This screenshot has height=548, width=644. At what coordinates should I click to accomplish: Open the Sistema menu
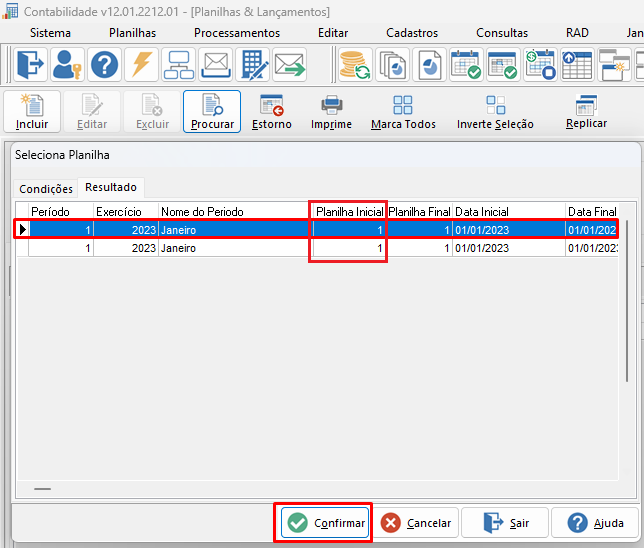pyautogui.click(x=50, y=33)
